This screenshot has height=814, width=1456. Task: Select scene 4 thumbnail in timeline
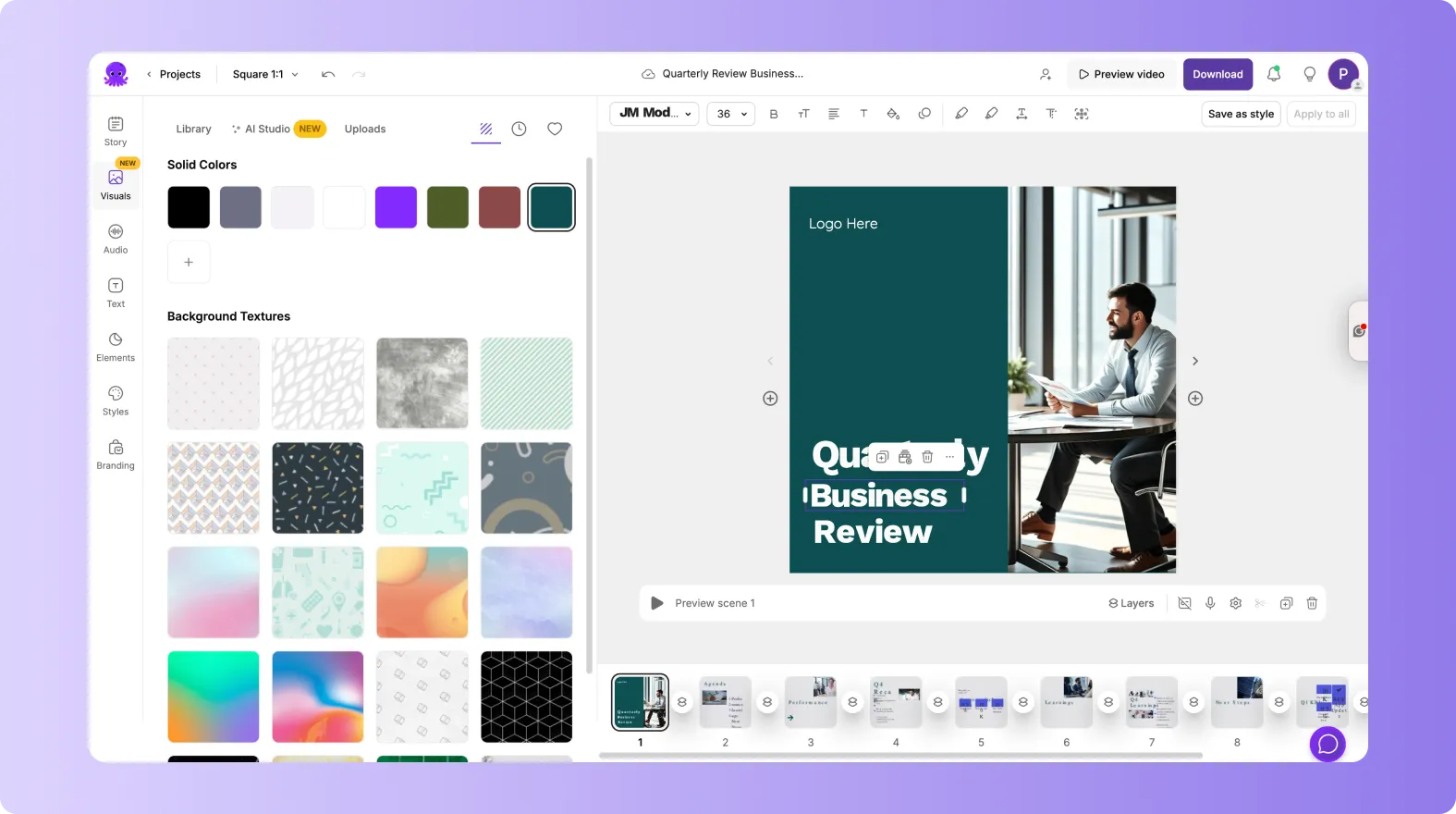pos(896,702)
